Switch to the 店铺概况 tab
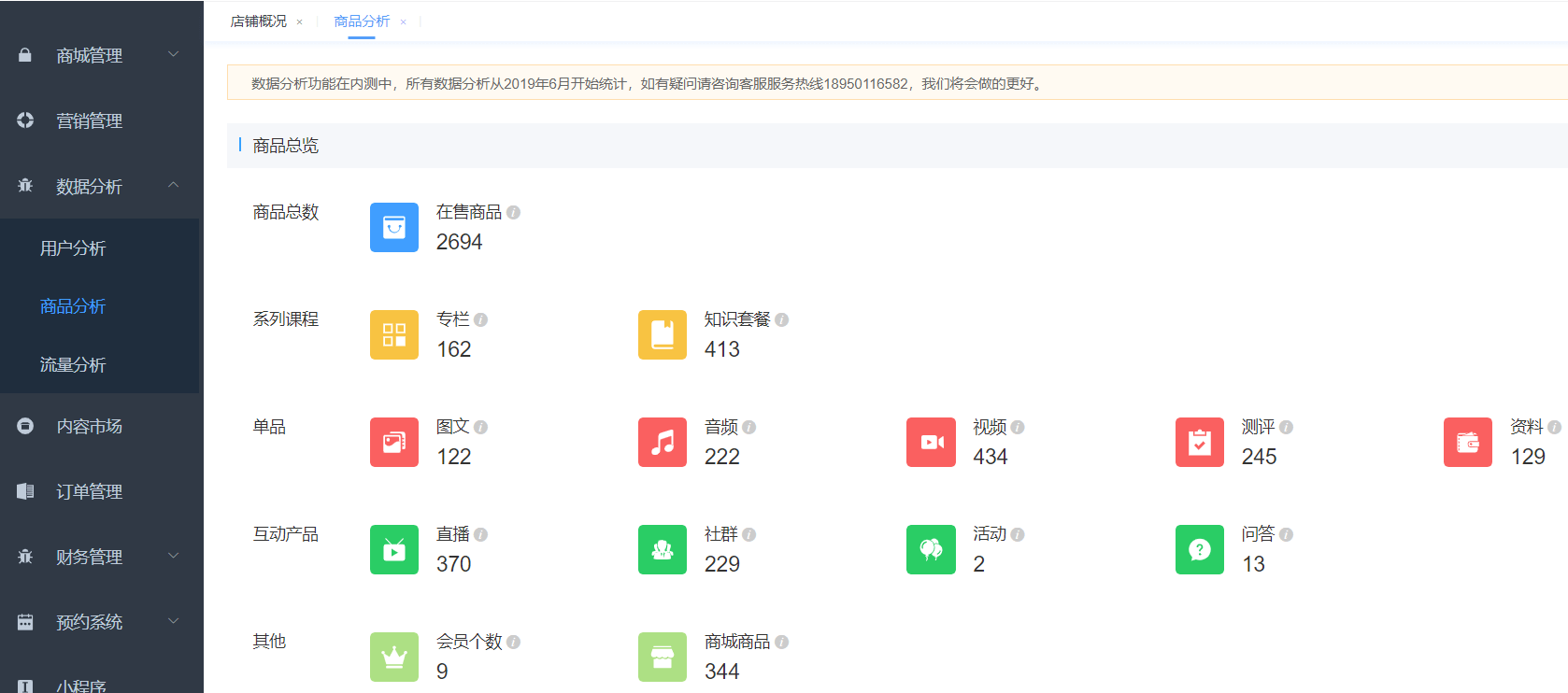Viewport: 1568px width, 693px height. pyautogui.click(x=259, y=21)
